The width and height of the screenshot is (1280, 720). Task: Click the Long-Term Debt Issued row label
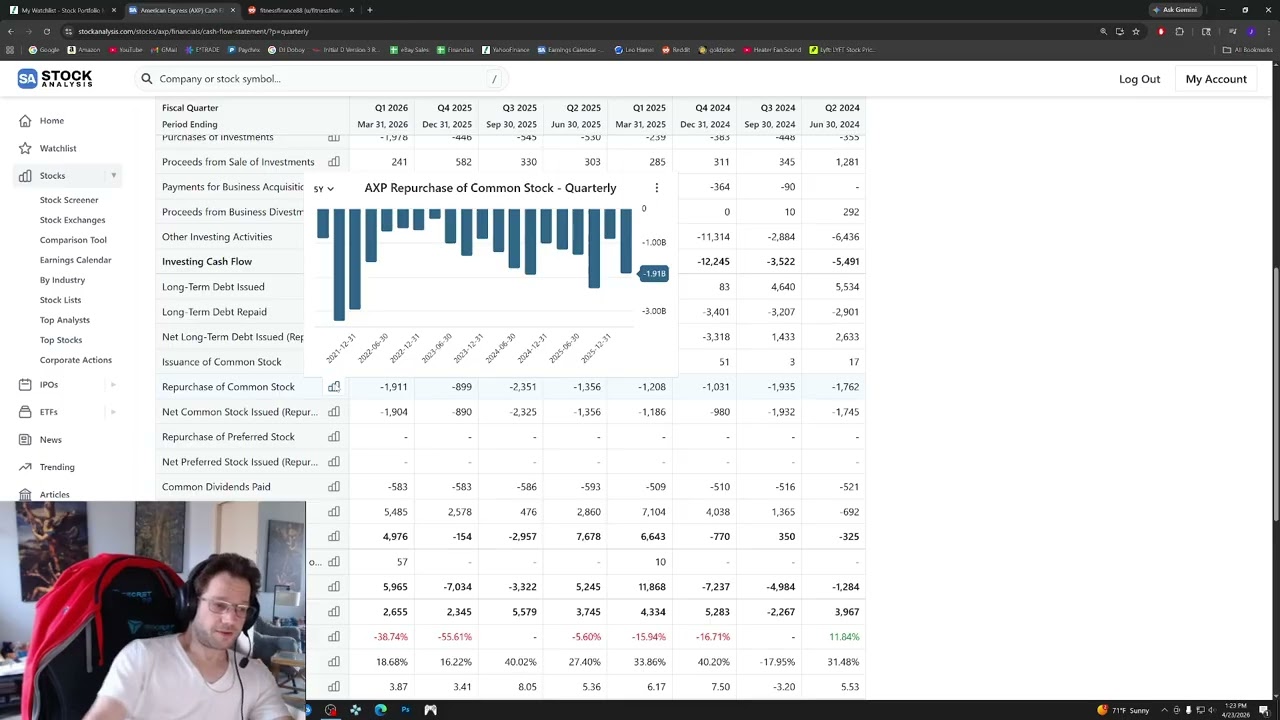click(213, 287)
